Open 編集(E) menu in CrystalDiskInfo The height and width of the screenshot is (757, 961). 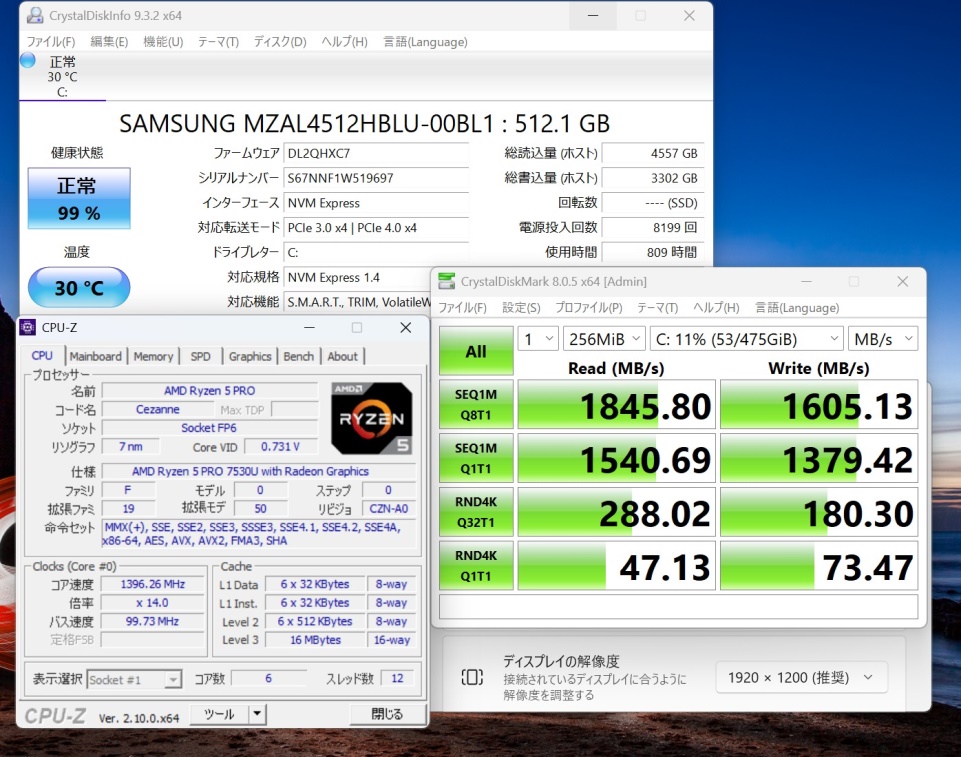tap(109, 42)
